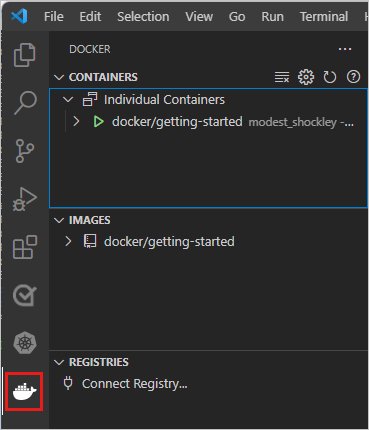This screenshot has width=369, height=430.
Task: Open Docker panel more actions ellipsis
Action: 345,49
